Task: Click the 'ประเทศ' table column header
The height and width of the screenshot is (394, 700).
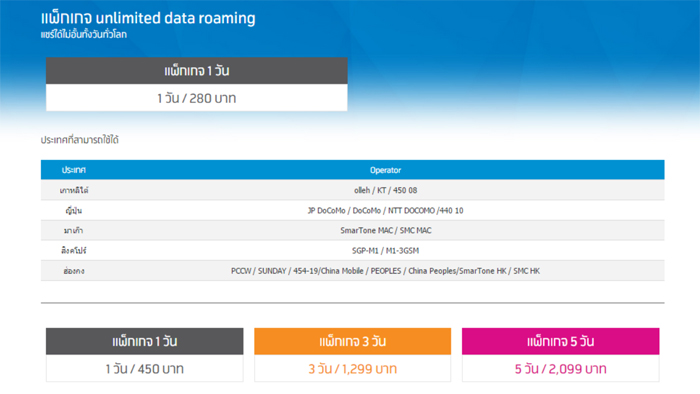Action: (74, 170)
